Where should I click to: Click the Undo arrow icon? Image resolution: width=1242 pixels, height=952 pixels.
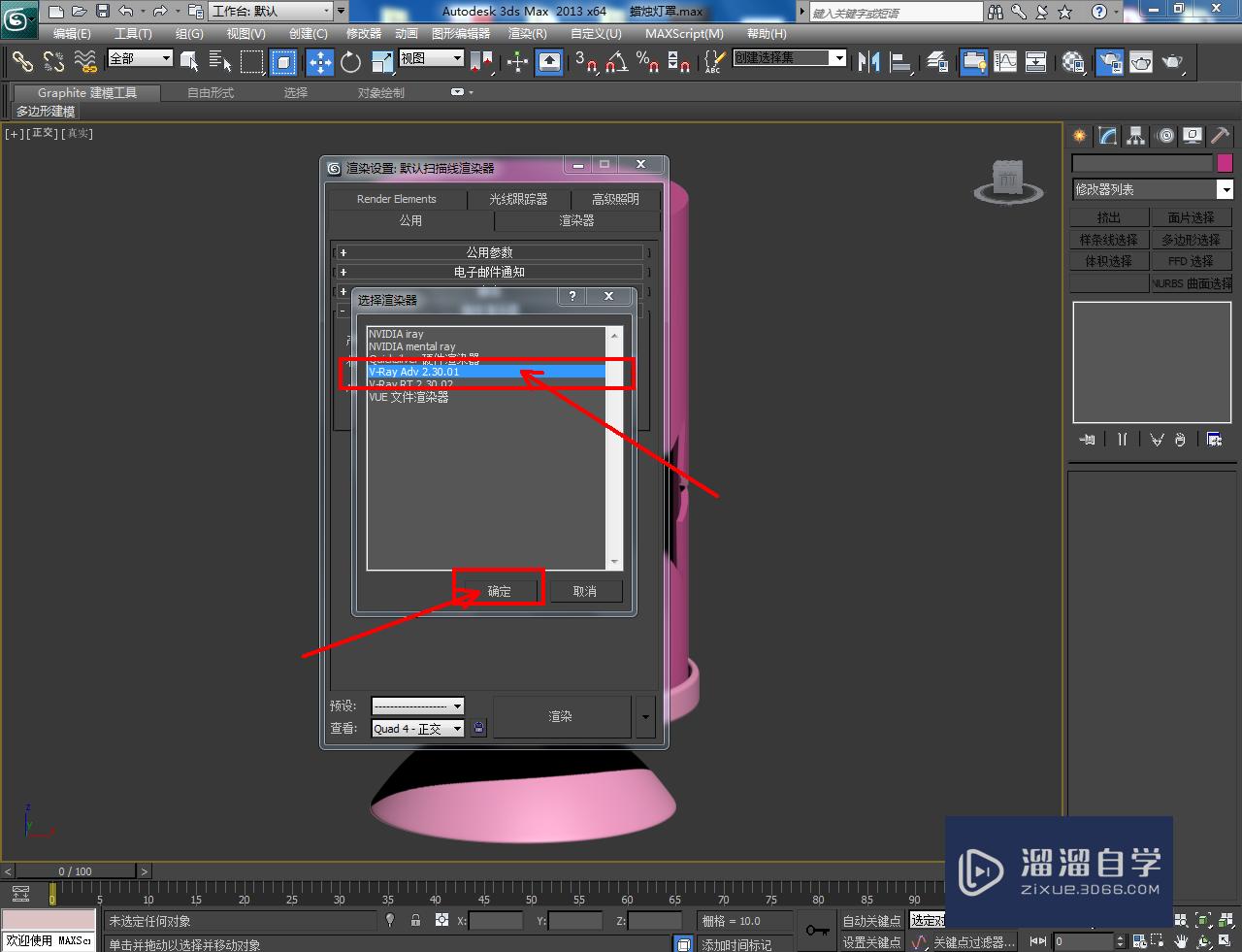[126, 12]
